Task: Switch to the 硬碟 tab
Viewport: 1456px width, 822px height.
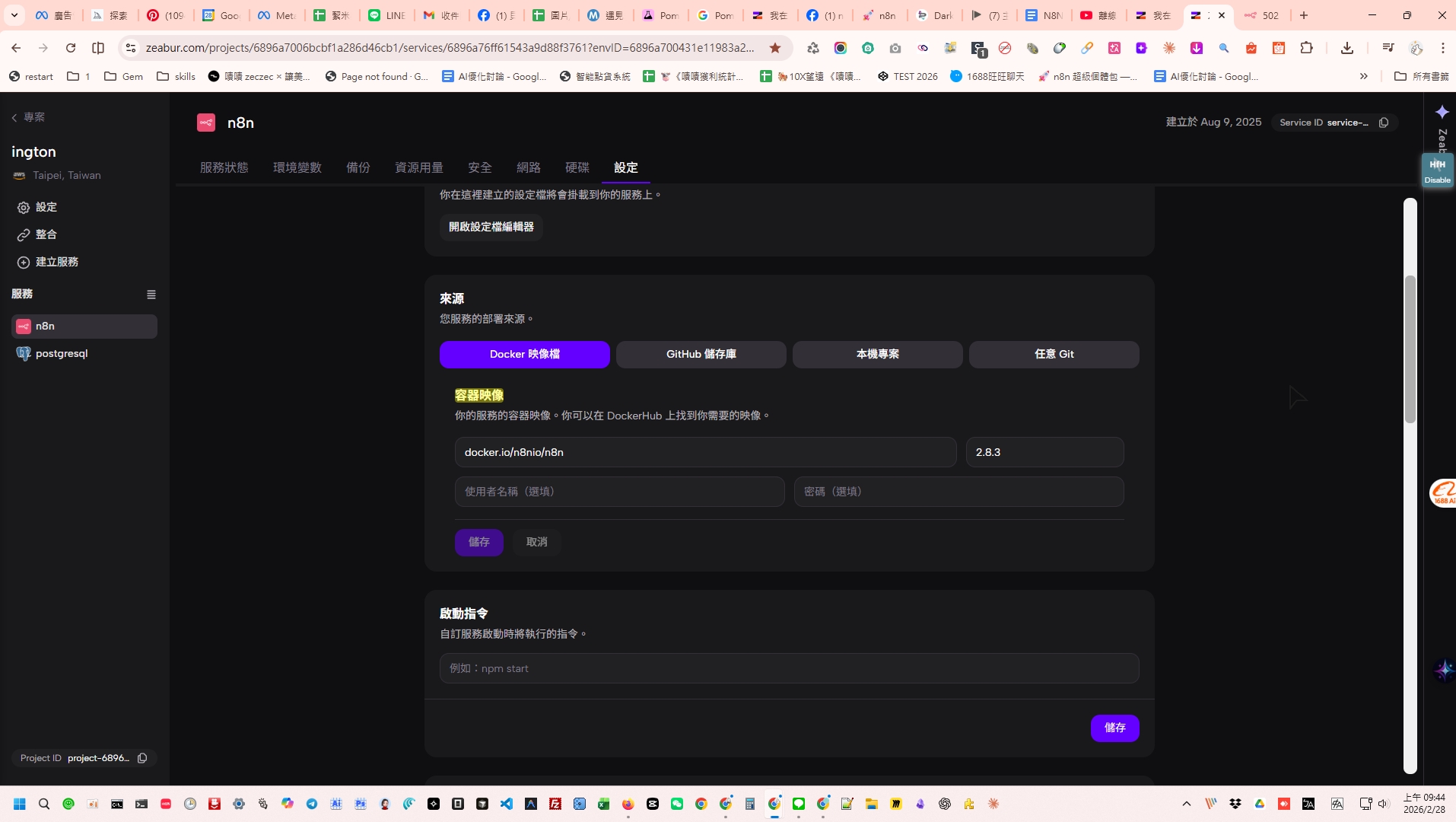Action: point(577,167)
